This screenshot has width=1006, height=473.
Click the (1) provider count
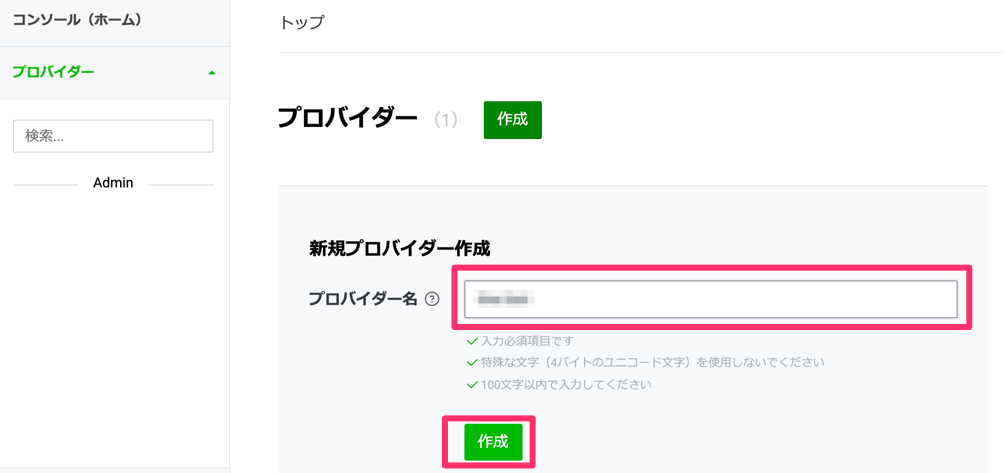click(x=445, y=120)
